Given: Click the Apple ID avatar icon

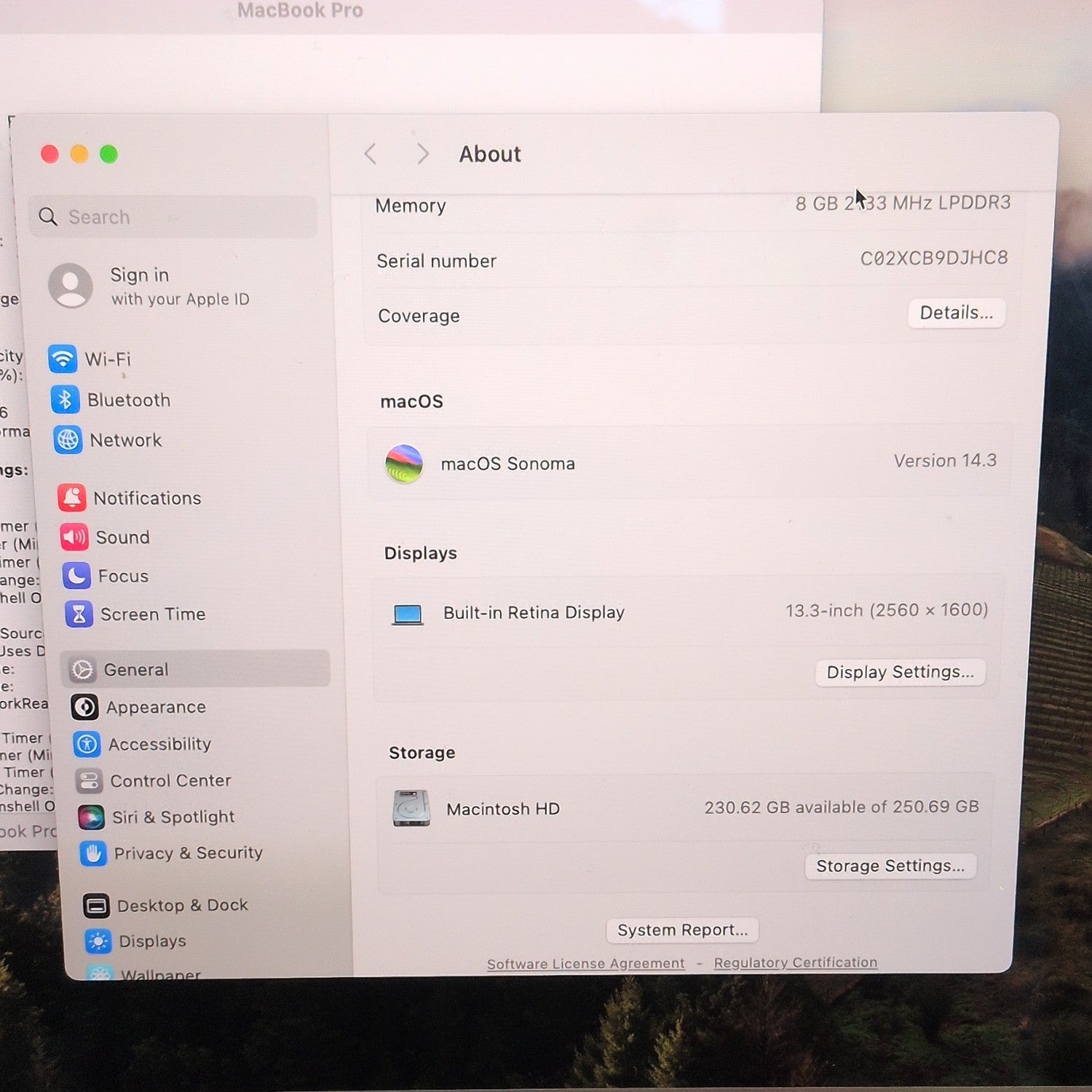Looking at the screenshot, I should click(x=71, y=285).
